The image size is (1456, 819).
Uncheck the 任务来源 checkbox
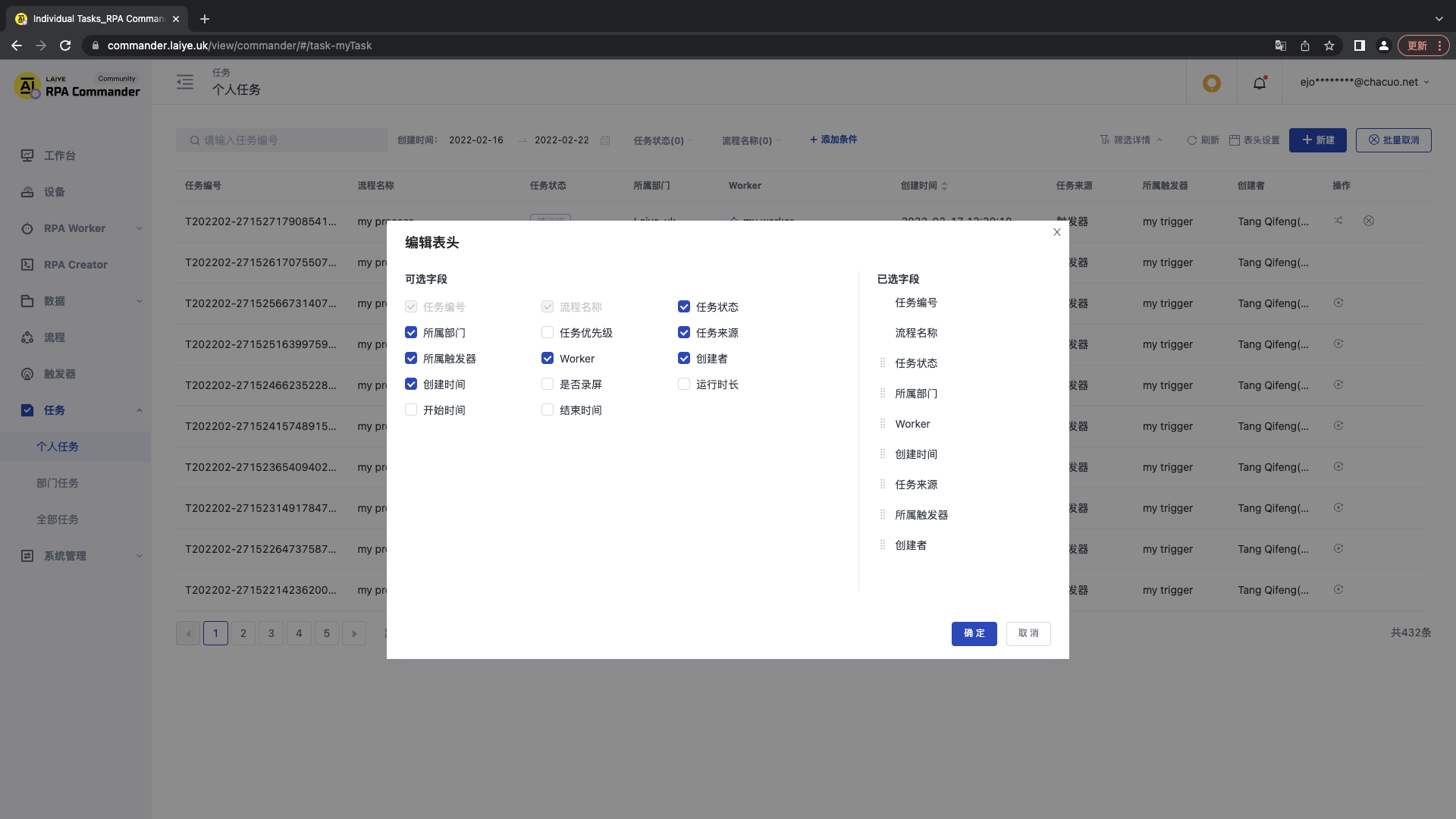[x=684, y=333]
